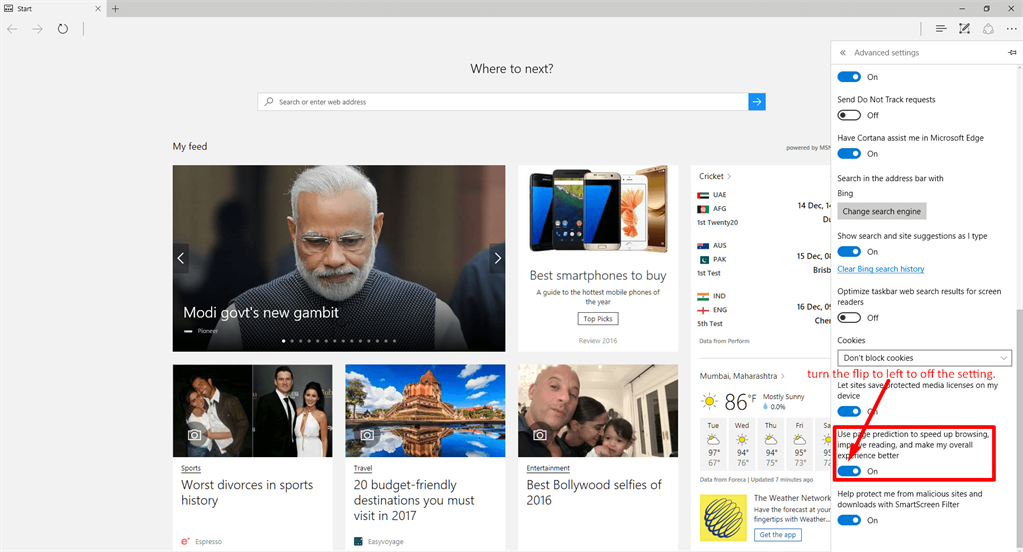This screenshot has width=1023, height=552.
Task: Click the Sports category label
Action: (191, 468)
